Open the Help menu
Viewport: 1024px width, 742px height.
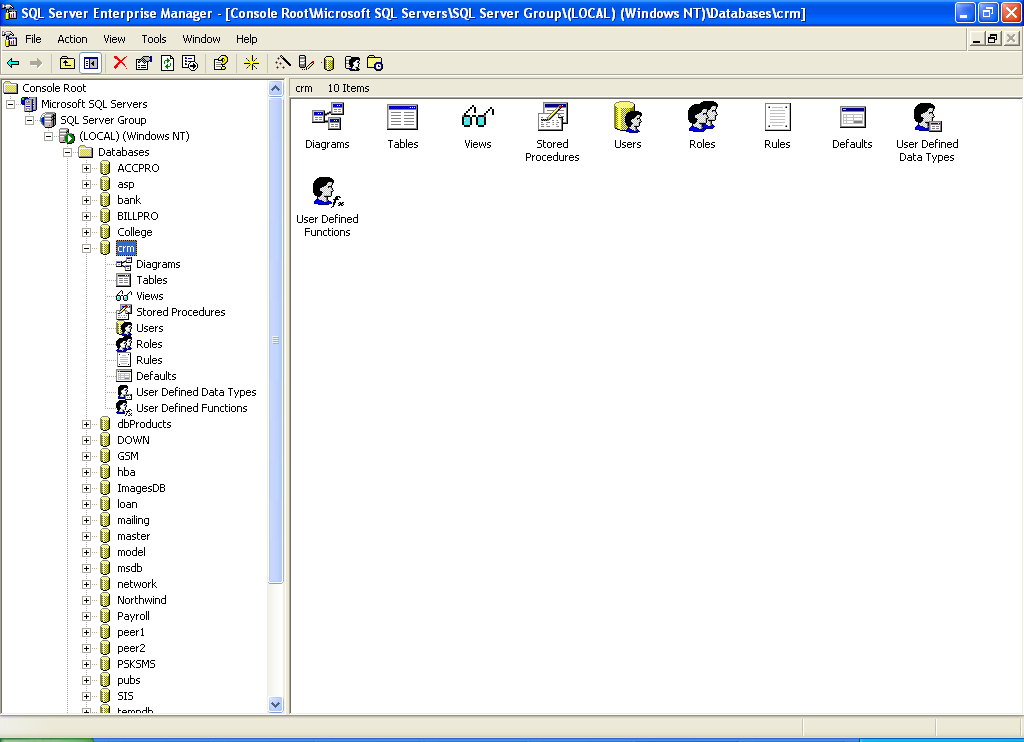pyautogui.click(x=247, y=39)
